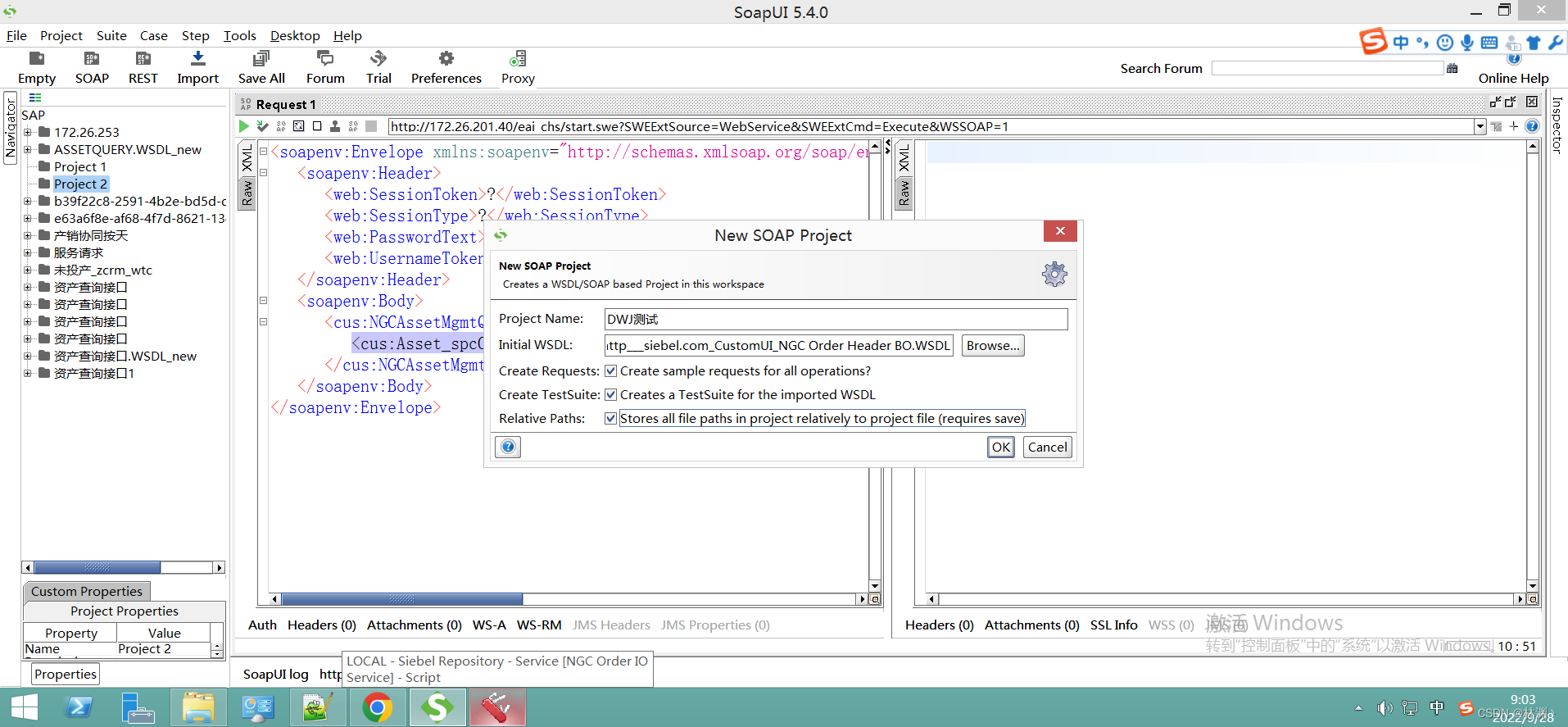Open the SSL Info response tab

[1113, 625]
